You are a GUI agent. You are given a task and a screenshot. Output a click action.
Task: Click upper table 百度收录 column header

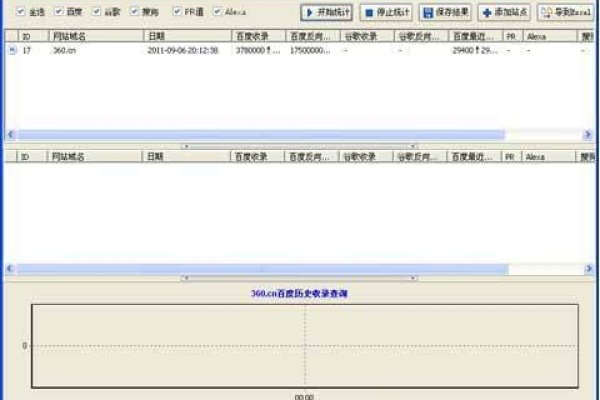(x=259, y=36)
